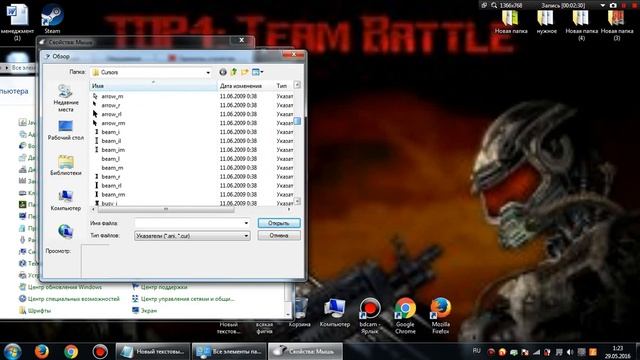The height and width of the screenshot is (360, 640).
Task: Click the Отмена button
Action: [279, 236]
